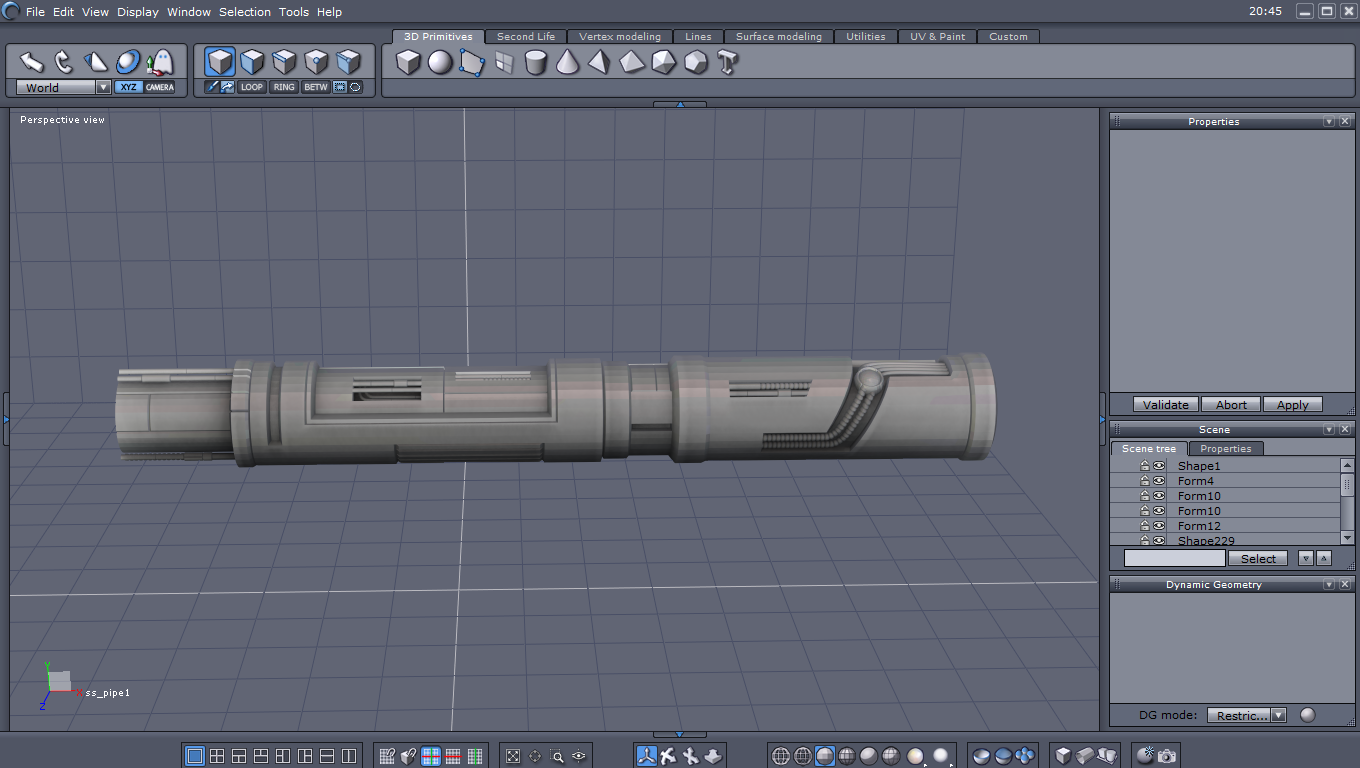The width and height of the screenshot is (1360, 768).
Task: Click the camera snapshot icon
Action: click(1167, 756)
